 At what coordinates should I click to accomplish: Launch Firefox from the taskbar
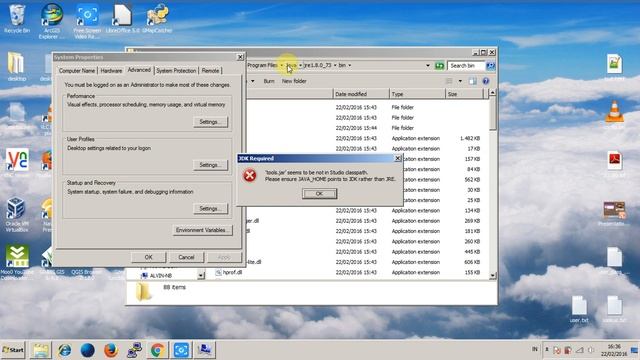pyautogui.click(x=111, y=350)
